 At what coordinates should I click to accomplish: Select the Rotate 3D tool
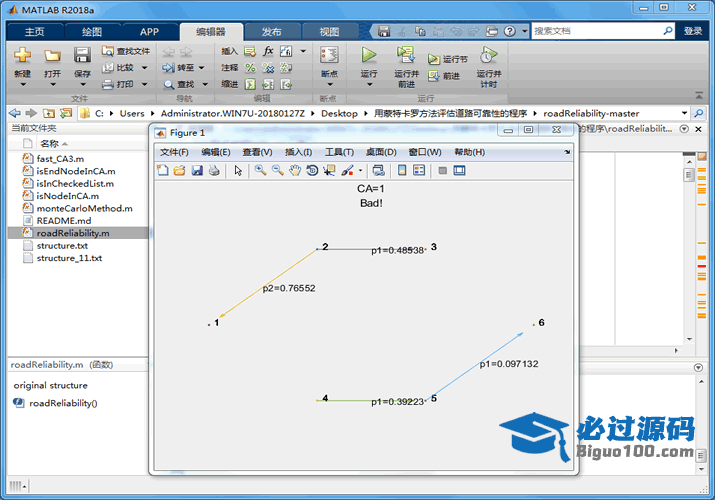click(312, 170)
